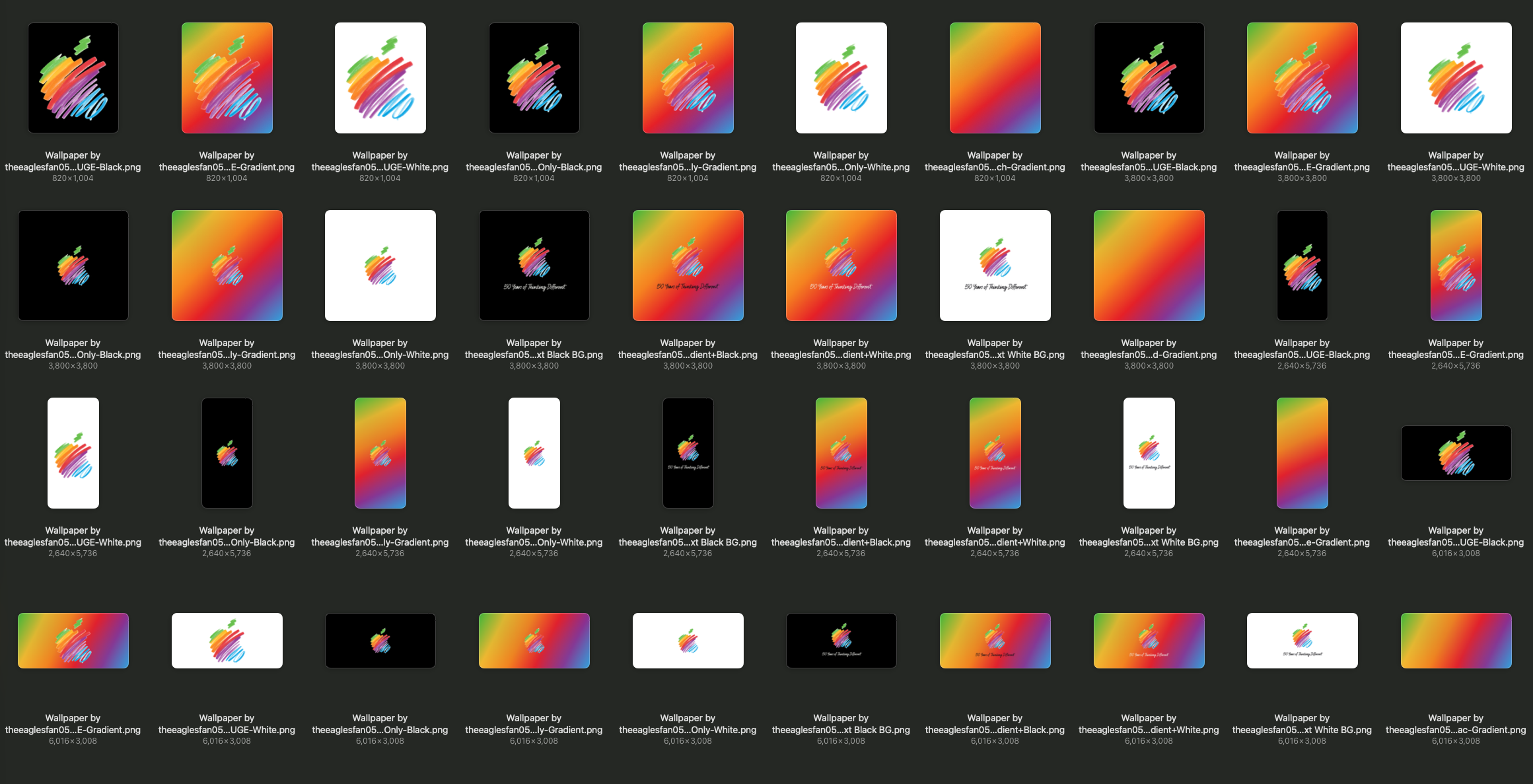
Task: Click the '...ly-Gradient.png' filename of the 2,640×5,736 file
Action: coord(380,542)
